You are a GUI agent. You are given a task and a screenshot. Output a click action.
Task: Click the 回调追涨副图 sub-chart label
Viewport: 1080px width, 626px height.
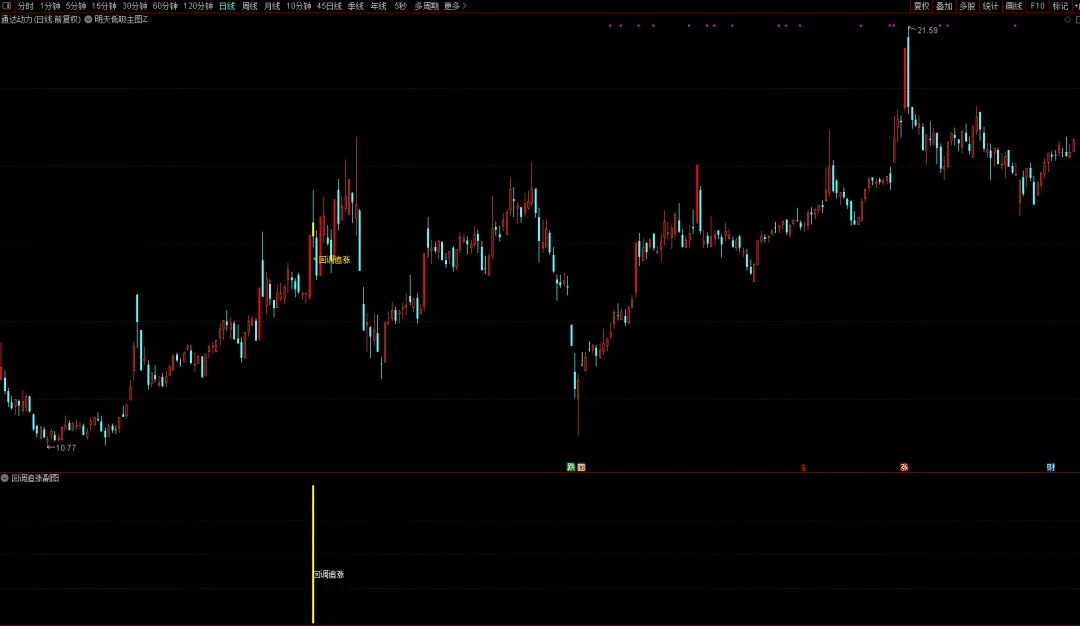tap(35, 478)
